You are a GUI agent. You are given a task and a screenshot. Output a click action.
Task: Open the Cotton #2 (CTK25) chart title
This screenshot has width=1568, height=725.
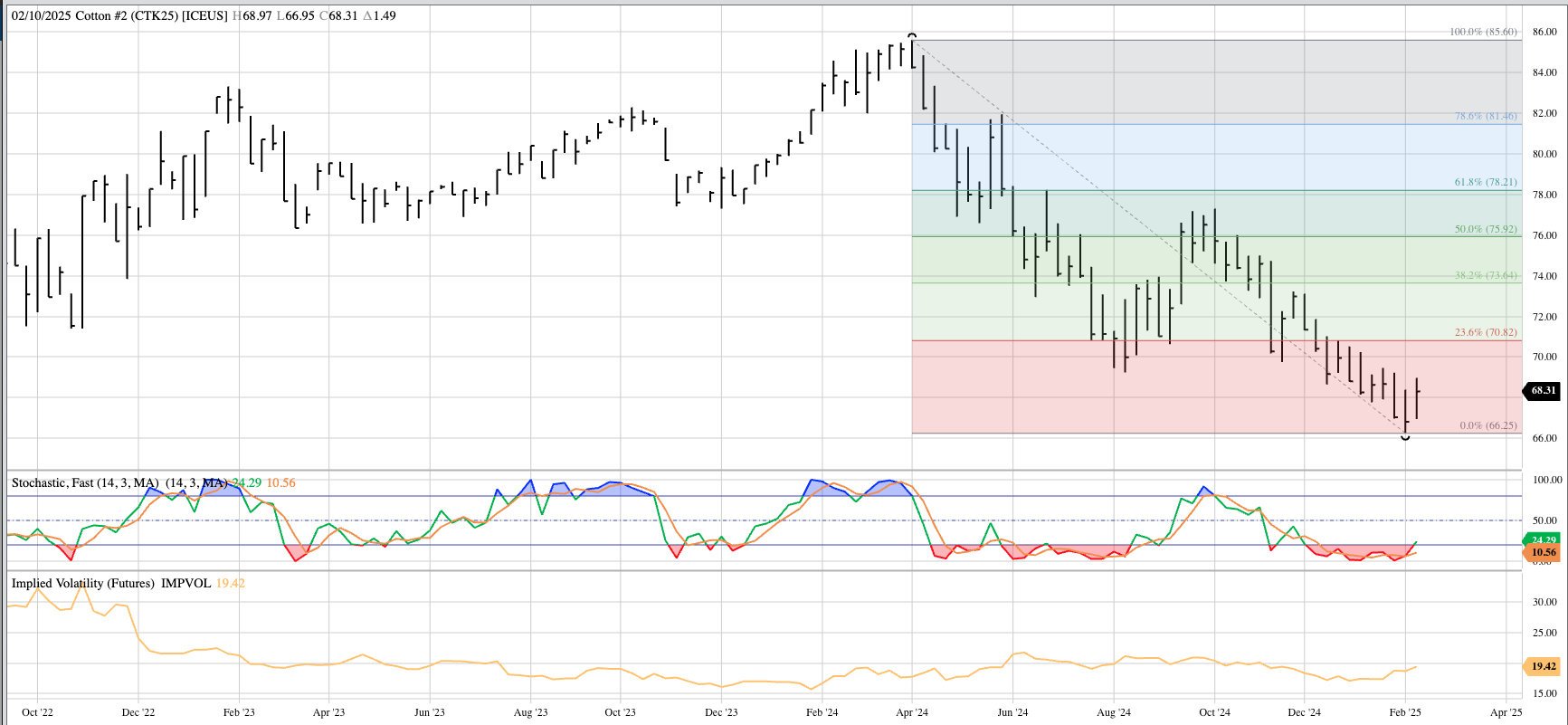pyautogui.click(x=119, y=15)
